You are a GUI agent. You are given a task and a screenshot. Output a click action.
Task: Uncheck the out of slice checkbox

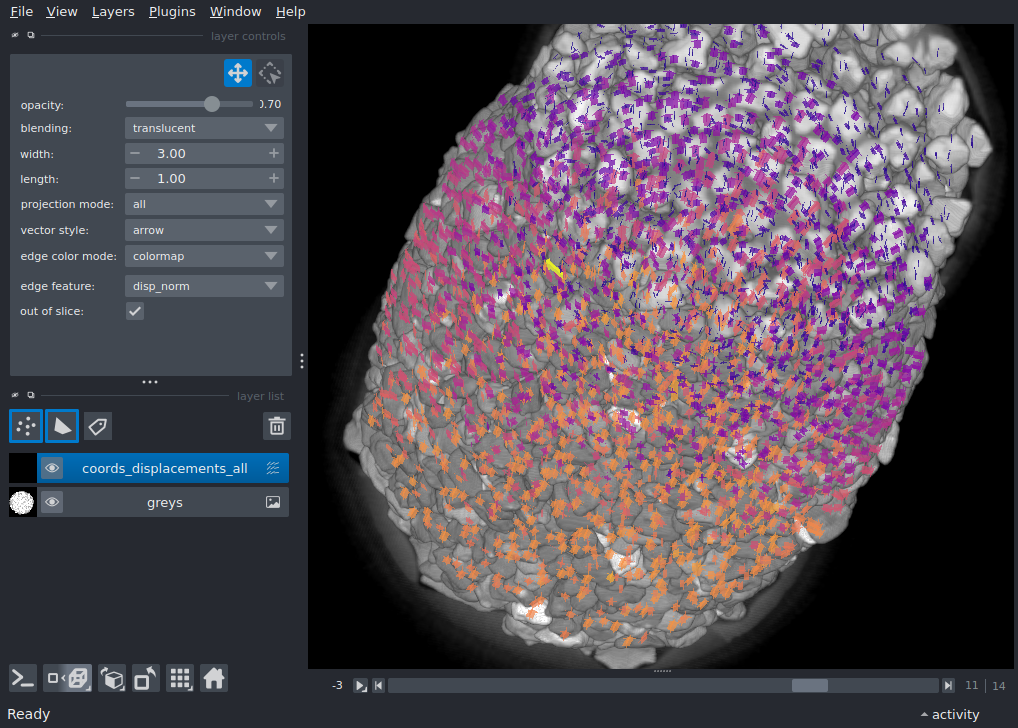135,311
